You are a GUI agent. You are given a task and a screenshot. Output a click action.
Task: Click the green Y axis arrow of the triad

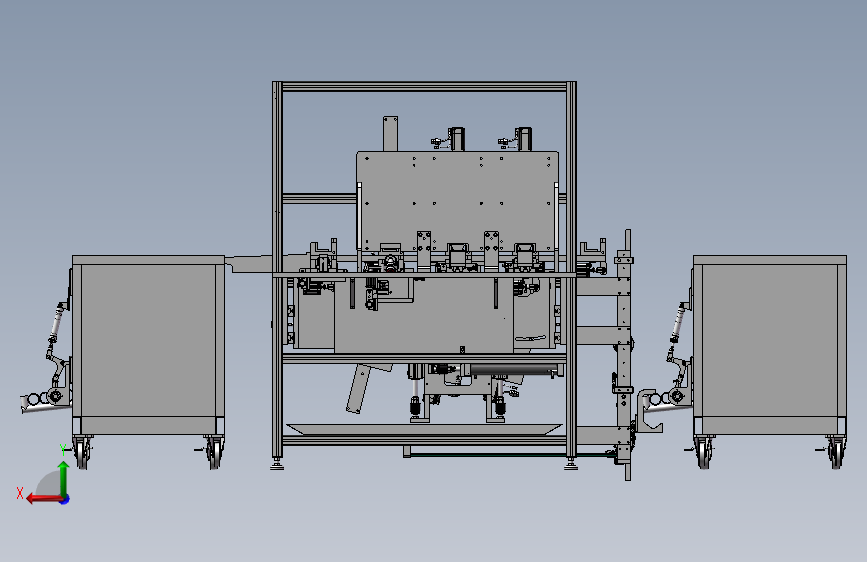64,477
